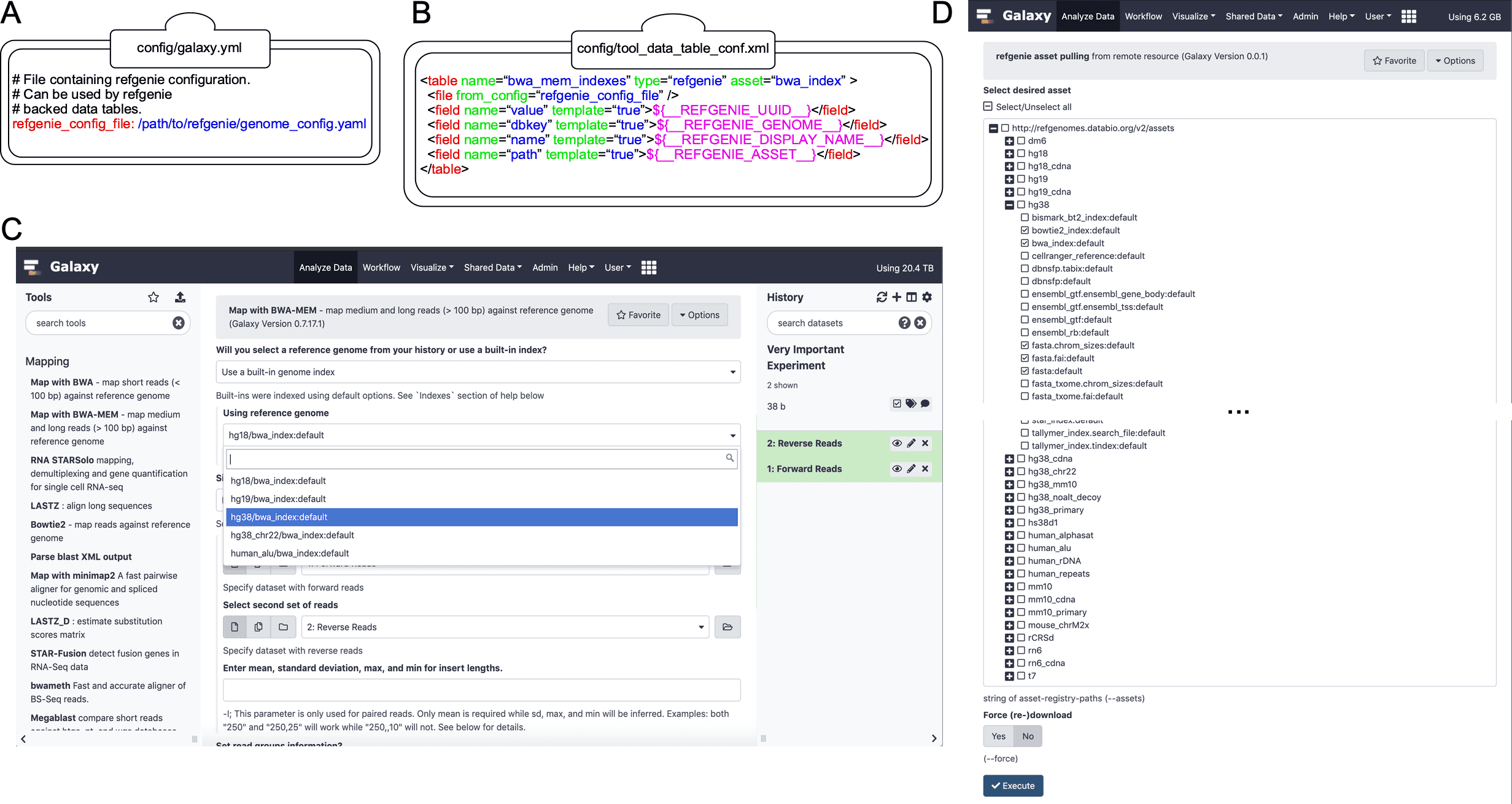Expand the hg38_chr22 tree node
This screenshot has height=804, width=1512.
point(1009,472)
